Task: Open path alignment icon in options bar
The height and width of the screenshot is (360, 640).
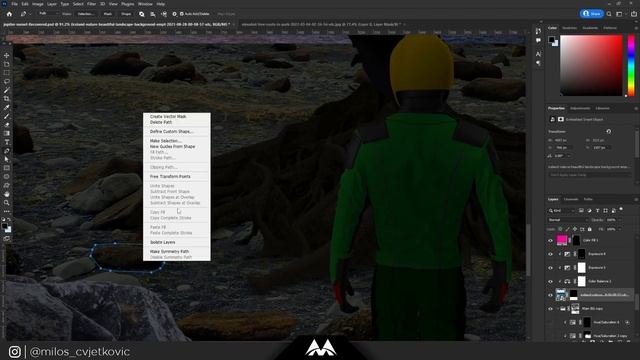Action: [153, 14]
